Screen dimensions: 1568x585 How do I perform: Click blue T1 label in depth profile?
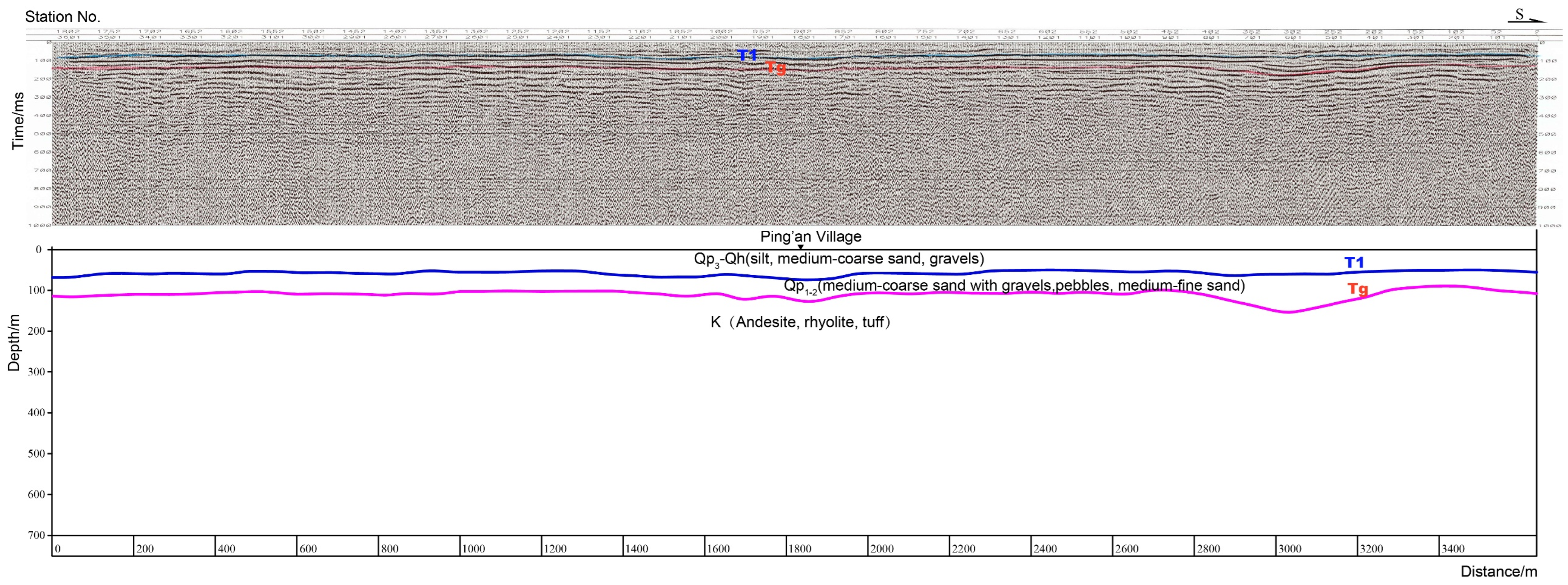point(1354,263)
